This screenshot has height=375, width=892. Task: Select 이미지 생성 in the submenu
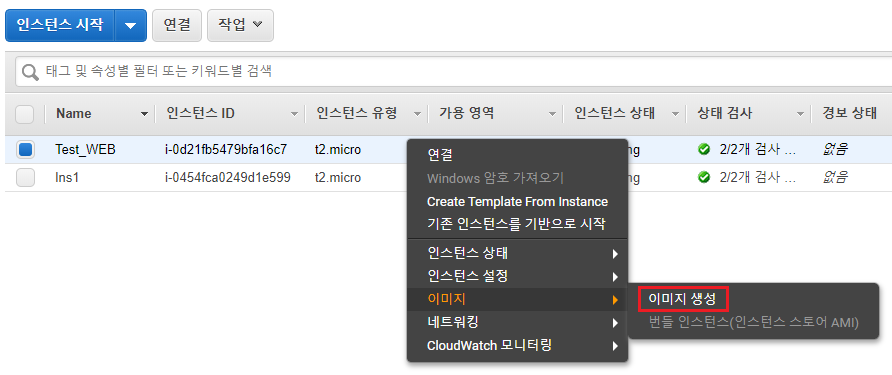[682, 299]
